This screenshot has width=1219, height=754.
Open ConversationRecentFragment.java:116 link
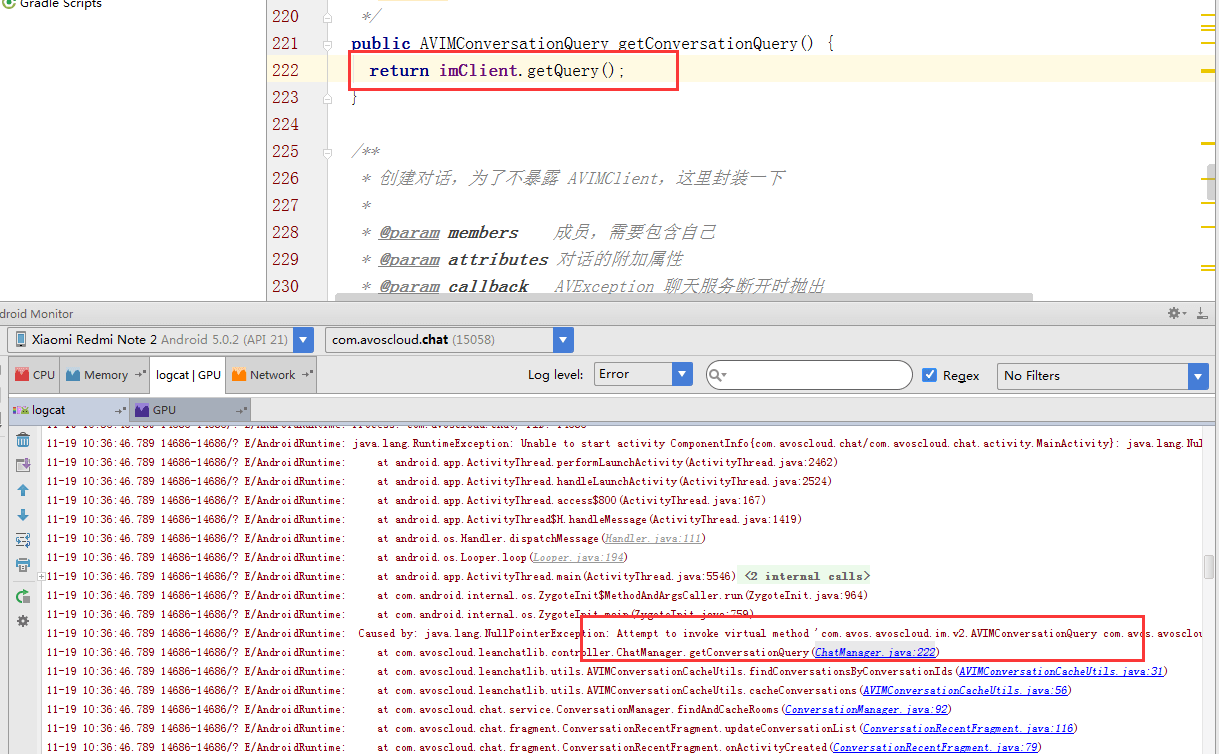pyautogui.click(x=967, y=729)
